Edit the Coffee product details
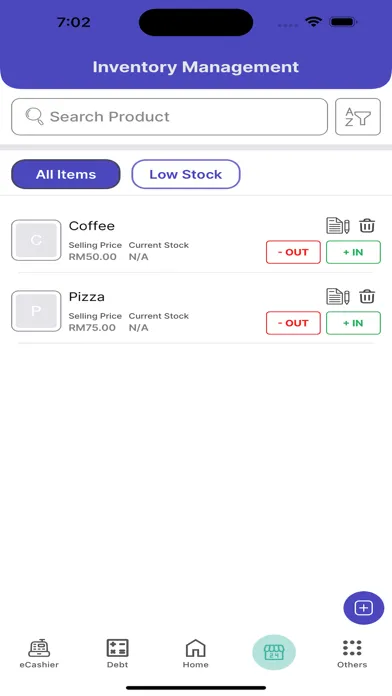 (x=338, y=225)
